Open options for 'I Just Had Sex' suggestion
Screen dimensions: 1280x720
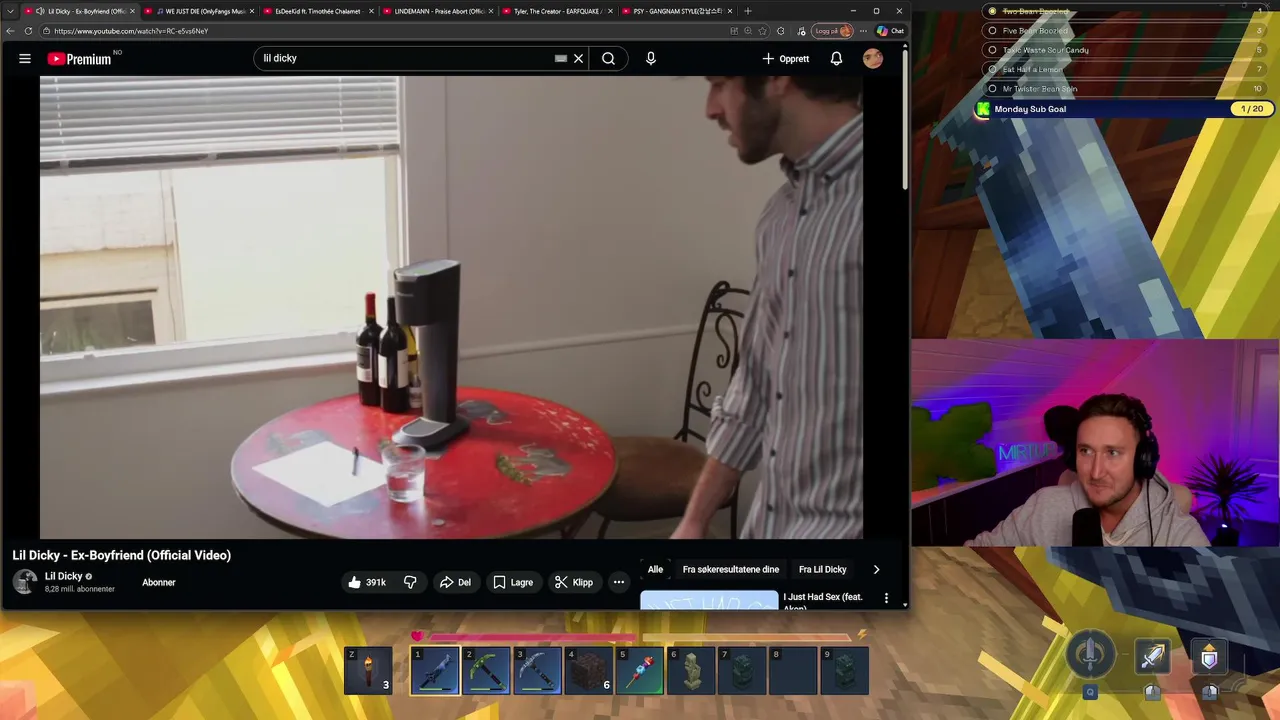coord(886,598)
